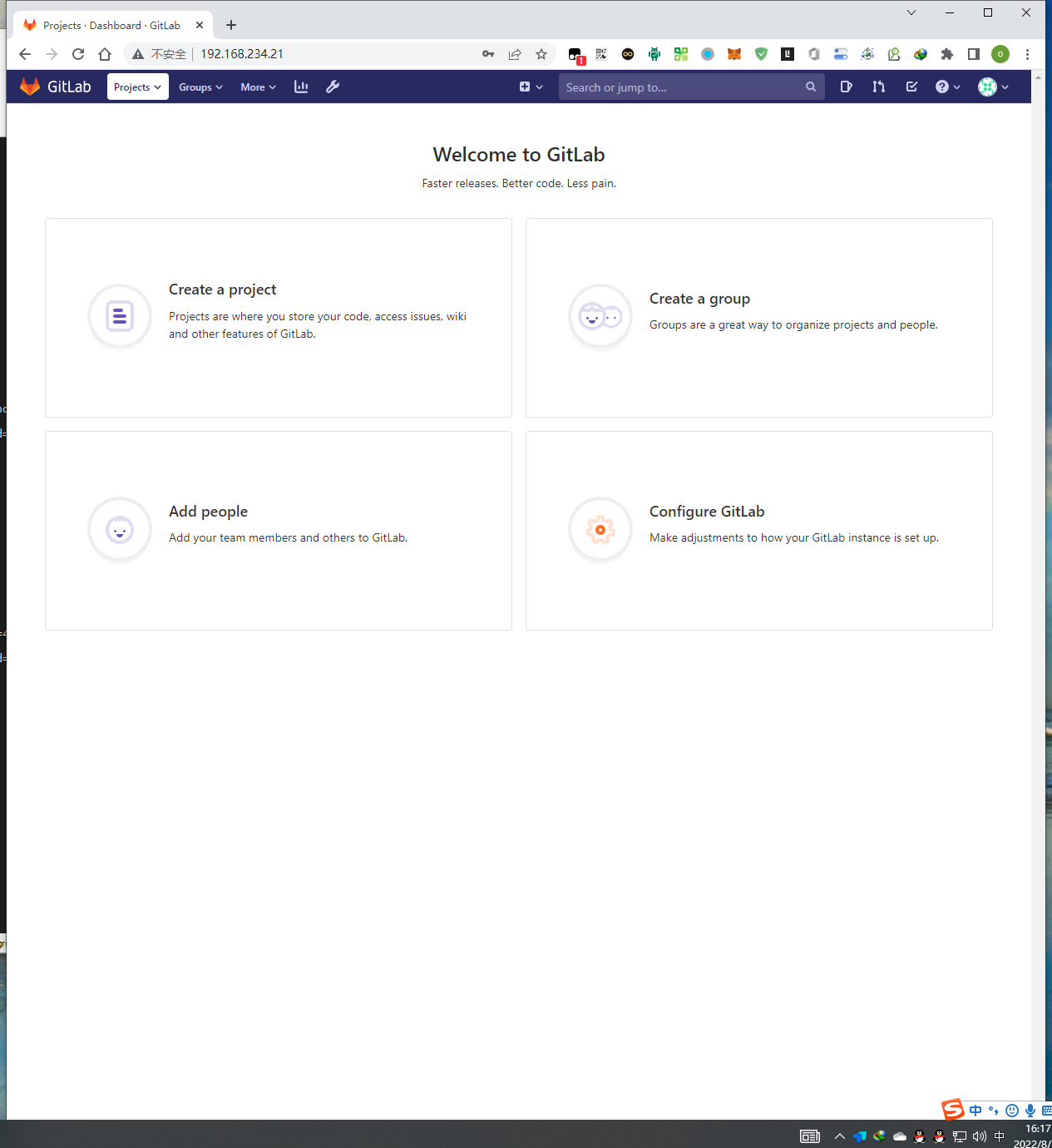Click Sogou input method S icon

click(x=953, y=1110)
